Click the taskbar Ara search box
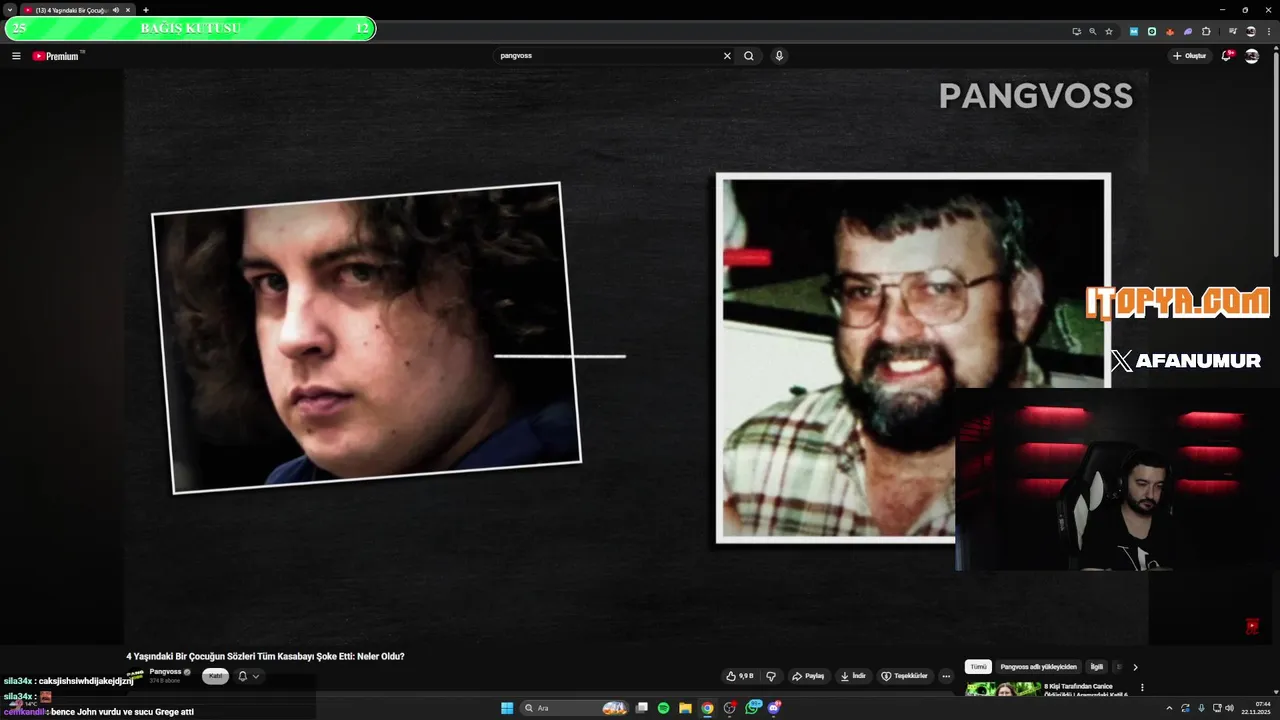This screenshot has height=720, width=1280. pyautogui.click(x=573, y=708)
